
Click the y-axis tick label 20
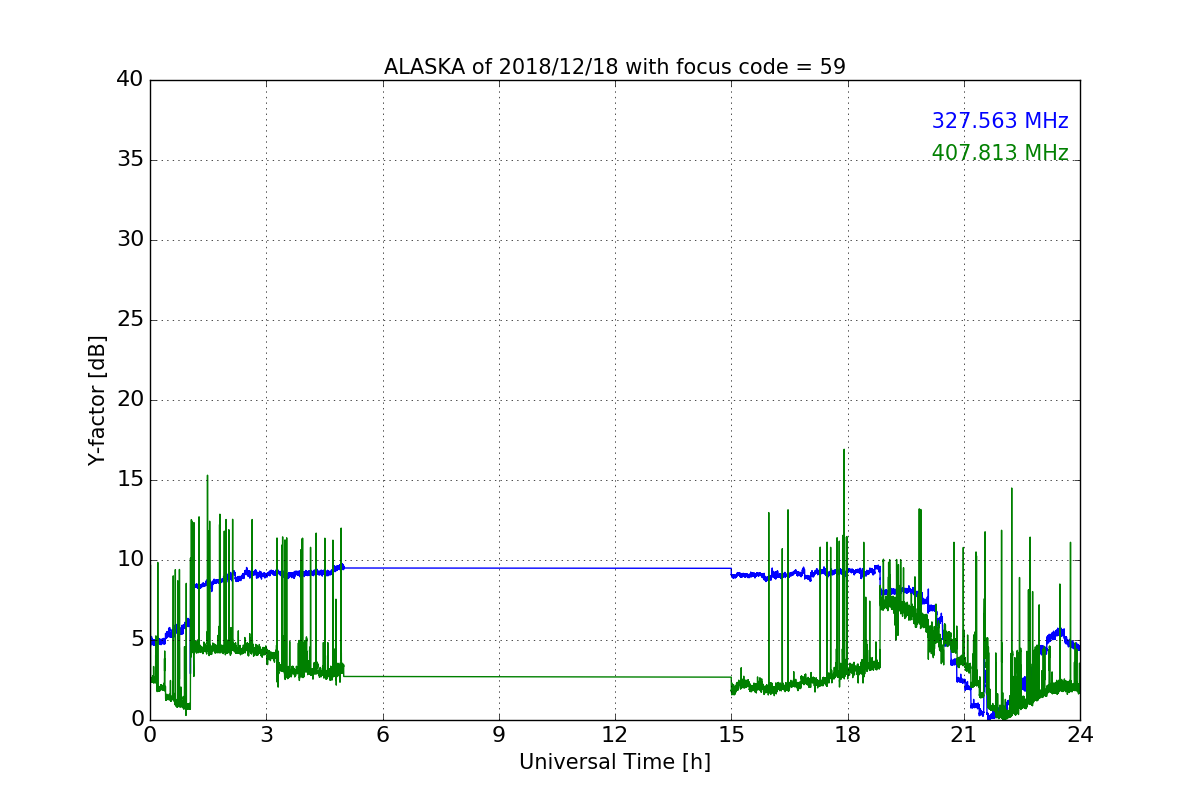(x=130, y=400)
